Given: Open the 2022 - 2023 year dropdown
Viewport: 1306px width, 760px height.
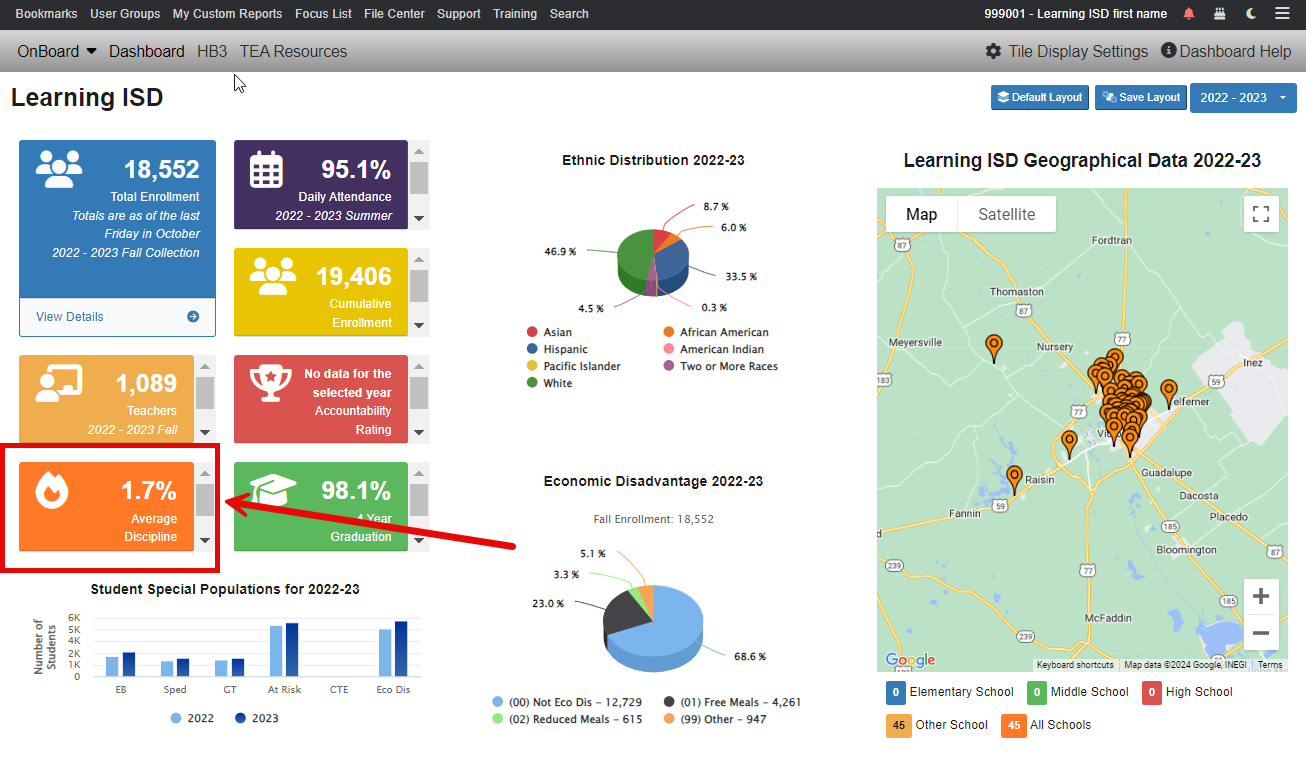Looking at the screenshot, I should pyautogui.click(x=1243, y=97).
